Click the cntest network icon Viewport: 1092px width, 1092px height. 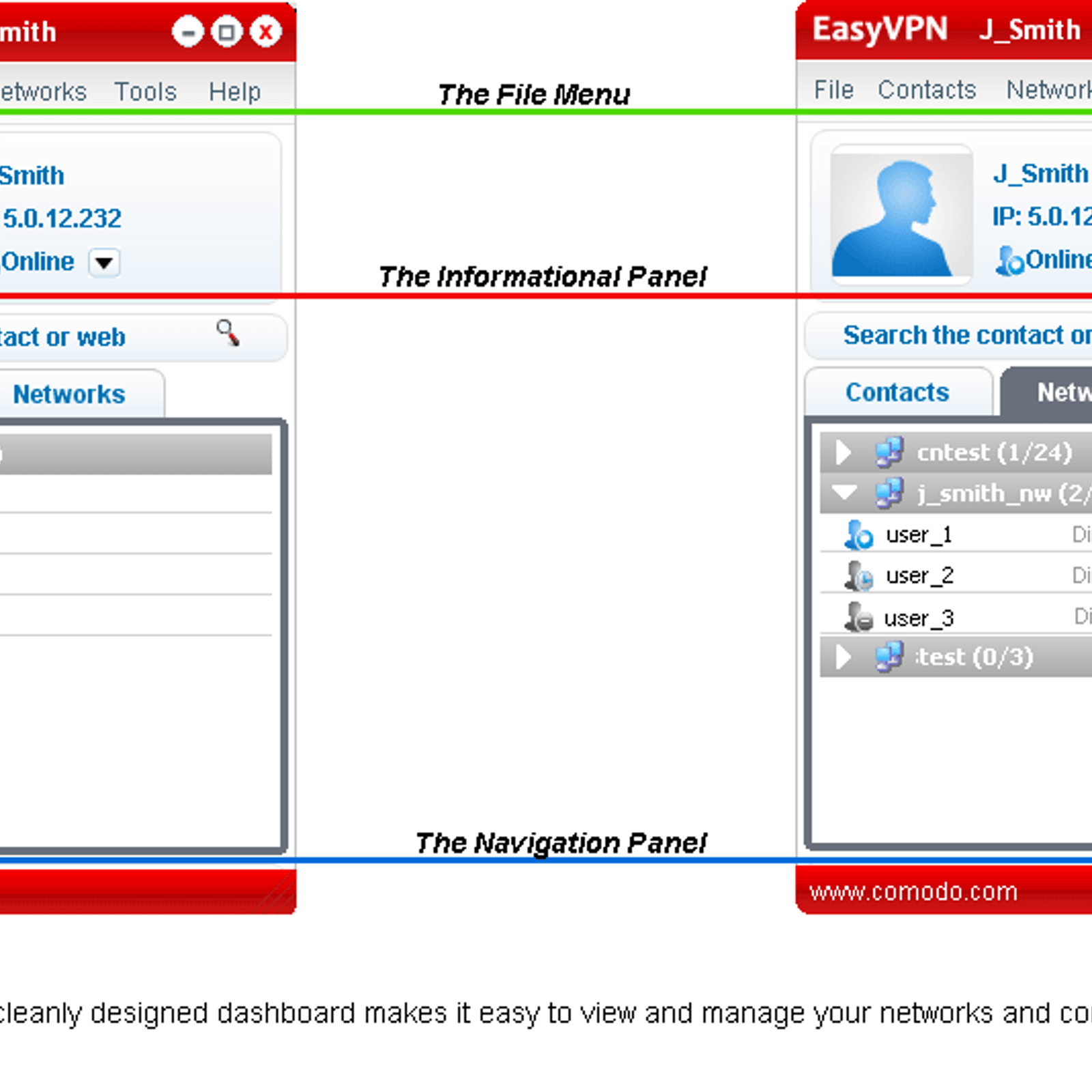point(889,452)
